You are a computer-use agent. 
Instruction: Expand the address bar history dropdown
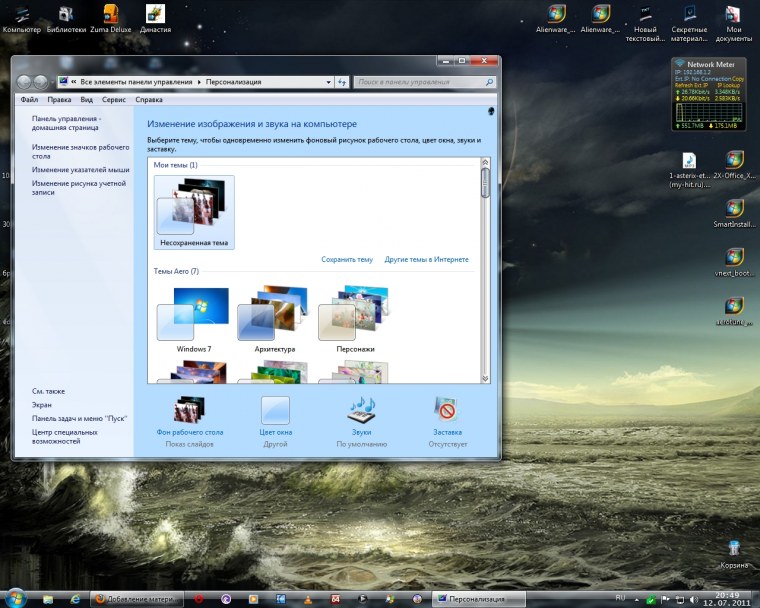pyautogui.click(x=330, y=82)
